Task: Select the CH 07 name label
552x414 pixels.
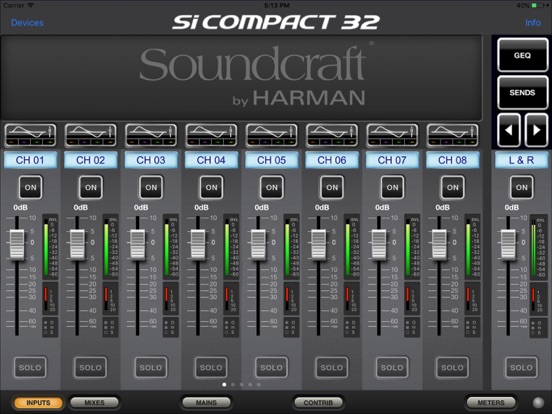Action: click(392, 160)
